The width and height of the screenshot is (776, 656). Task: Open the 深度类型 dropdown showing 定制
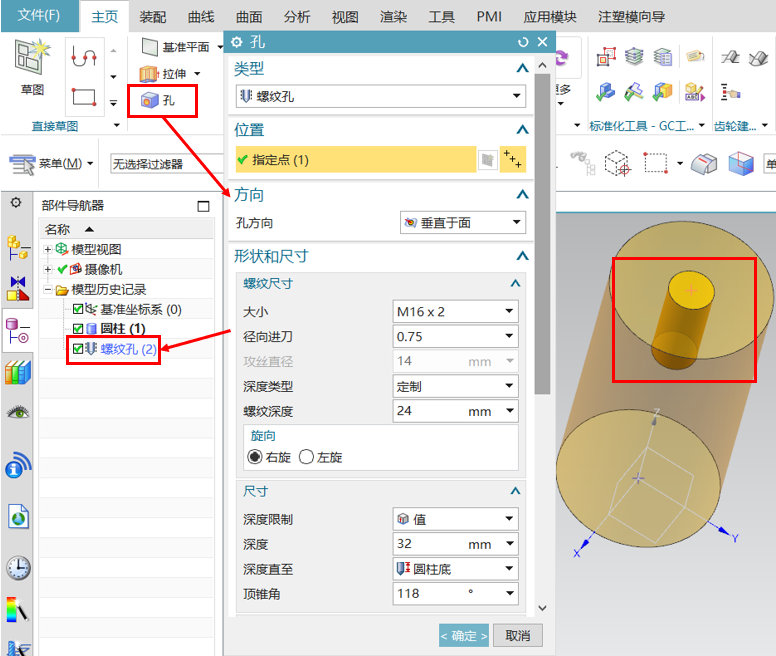(455, 386)
